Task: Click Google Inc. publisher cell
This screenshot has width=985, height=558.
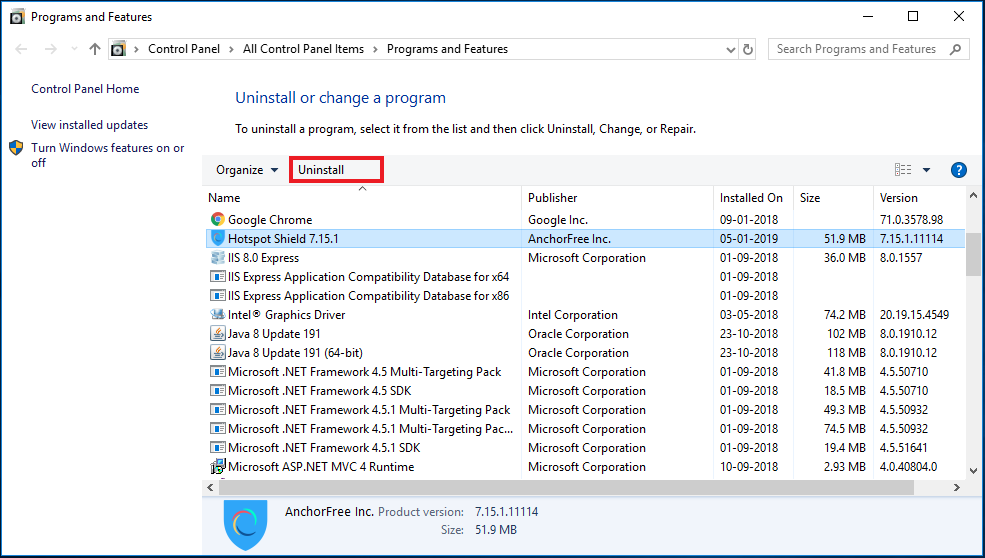Action: point(558,220)
